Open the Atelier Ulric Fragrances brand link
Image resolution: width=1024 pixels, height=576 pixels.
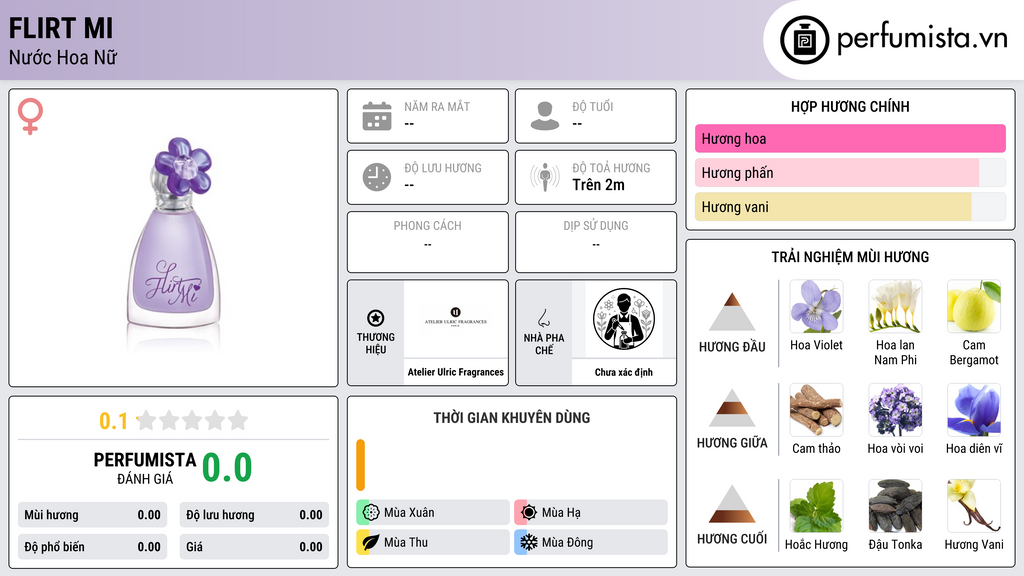(x=456, y=372)
